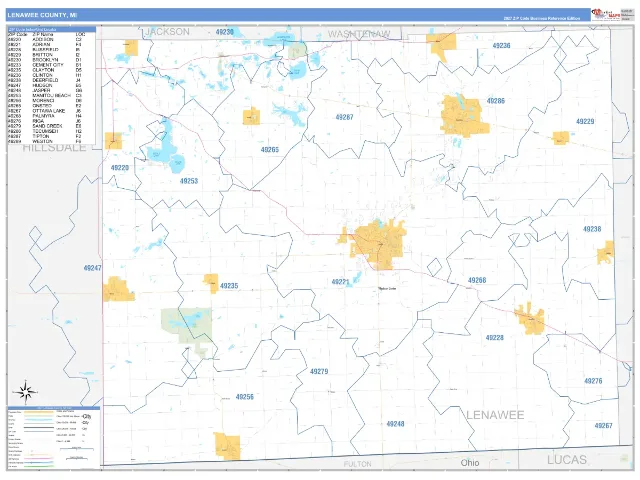Click the JACKSON county label
The height and width of the screenshot is (480, 640).
point(167,32)
